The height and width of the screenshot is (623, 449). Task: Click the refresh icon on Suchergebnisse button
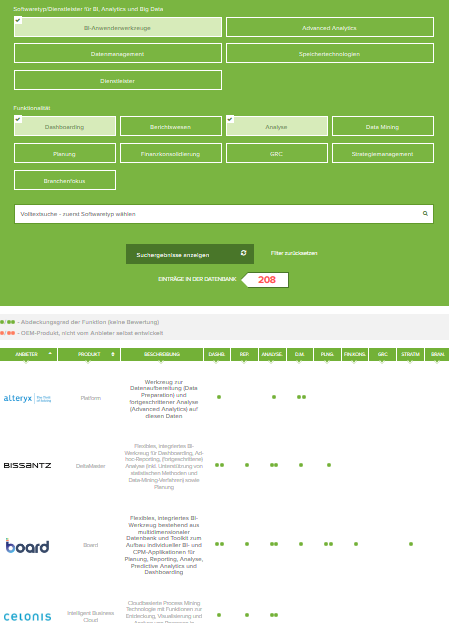tap(244, 253)
